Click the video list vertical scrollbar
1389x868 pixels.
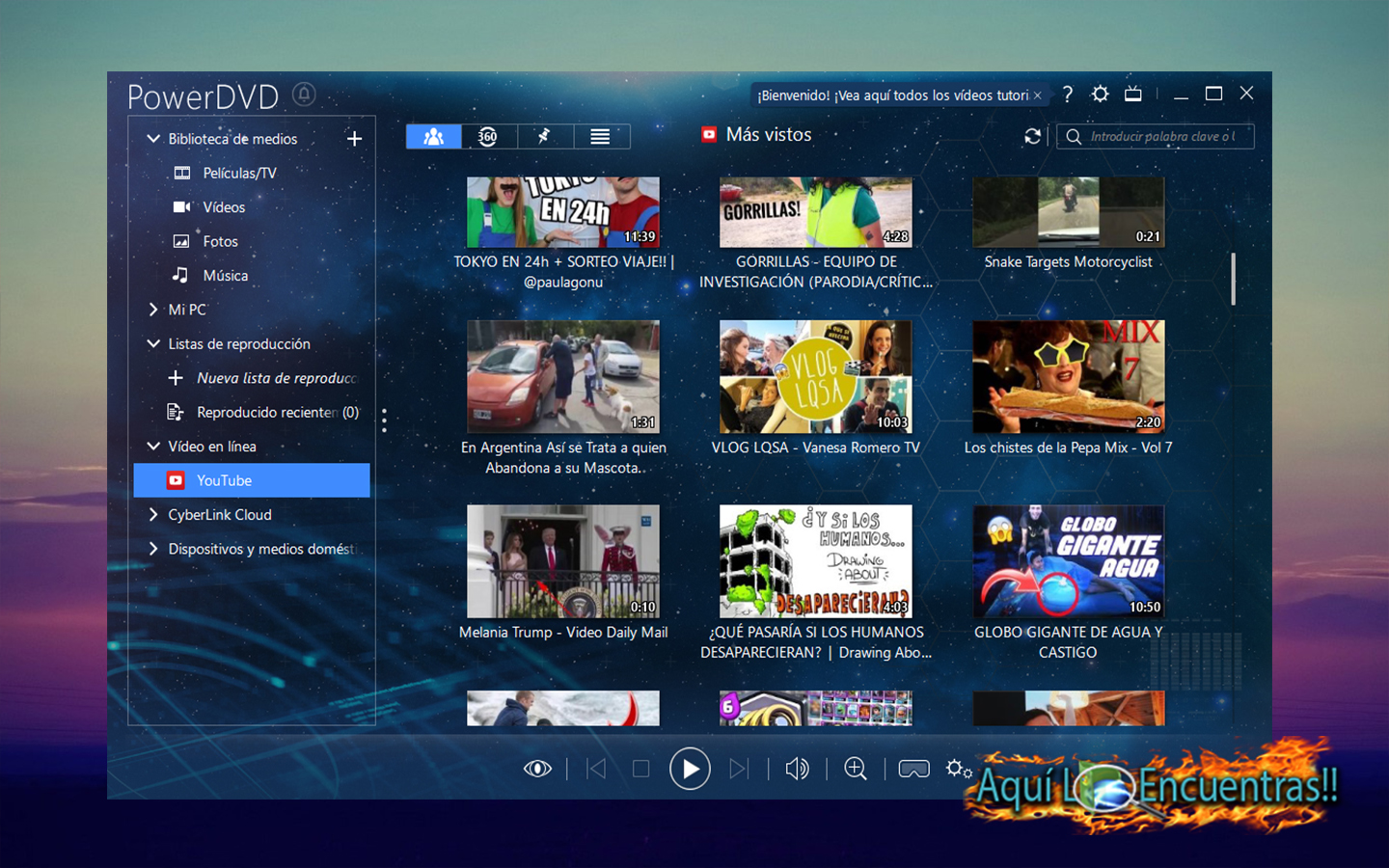[1233, 279]
